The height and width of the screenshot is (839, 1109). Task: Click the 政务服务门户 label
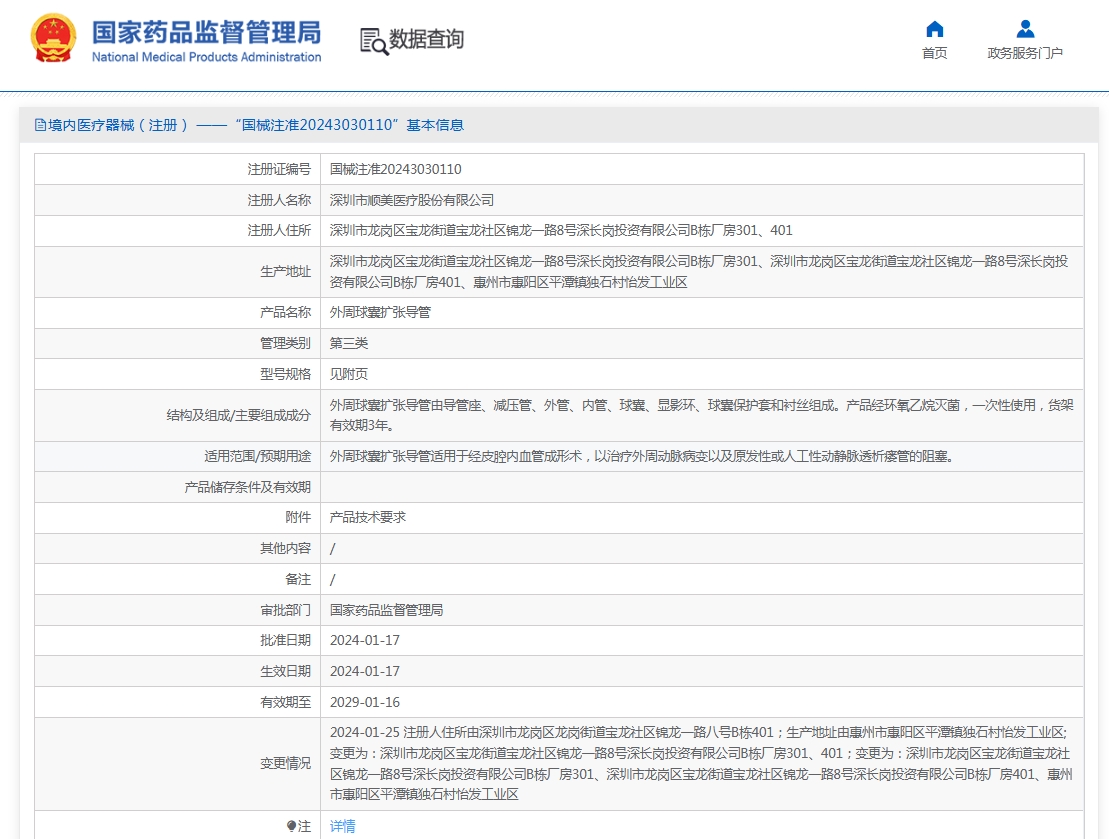[1025, 53]
